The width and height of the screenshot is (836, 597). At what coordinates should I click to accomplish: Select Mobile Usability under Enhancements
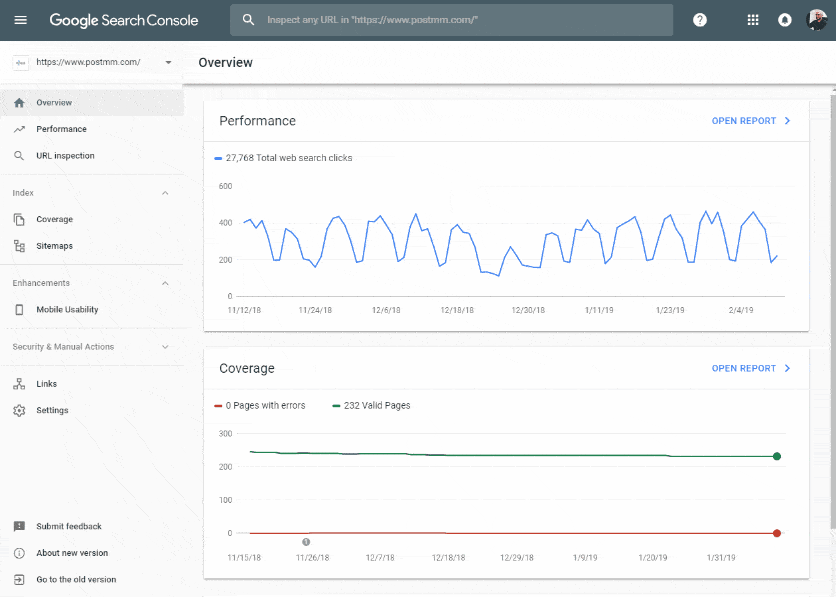(x=20, y=310)
